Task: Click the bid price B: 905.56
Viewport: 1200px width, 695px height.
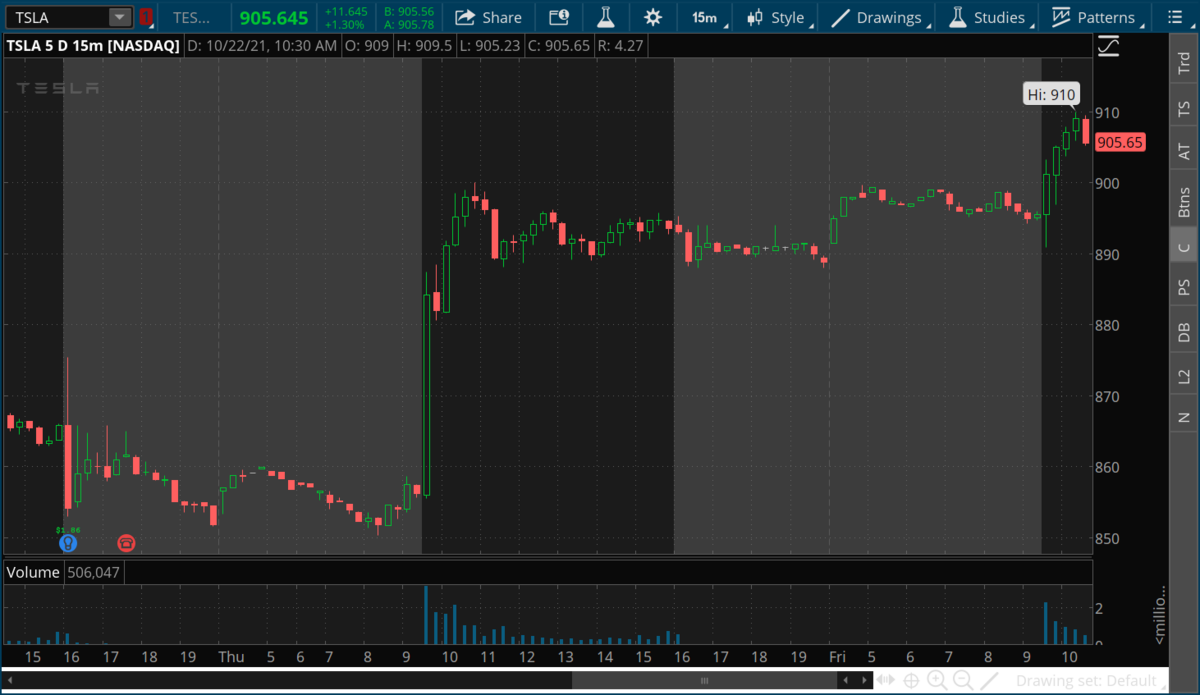Action: pyautogui.click(x=408, y=11)
